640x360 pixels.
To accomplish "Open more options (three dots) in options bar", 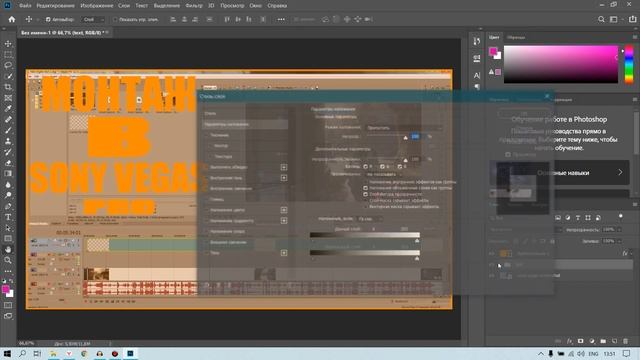I will pos(281,19).
